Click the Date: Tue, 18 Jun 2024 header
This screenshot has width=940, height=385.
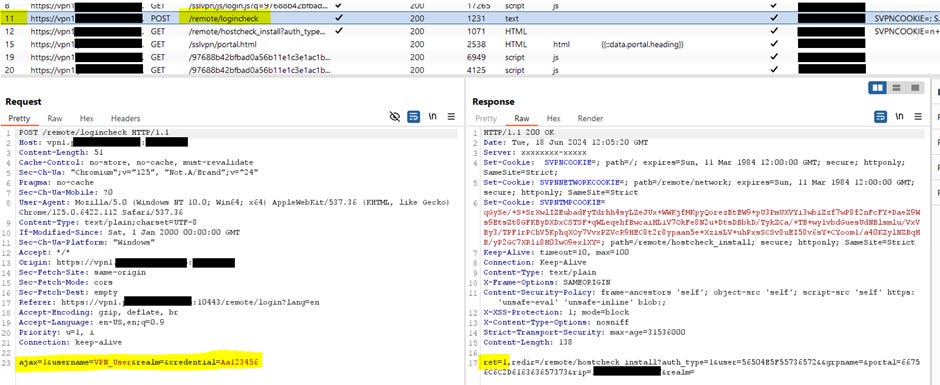pyautogui.click(x=565, y=142)
